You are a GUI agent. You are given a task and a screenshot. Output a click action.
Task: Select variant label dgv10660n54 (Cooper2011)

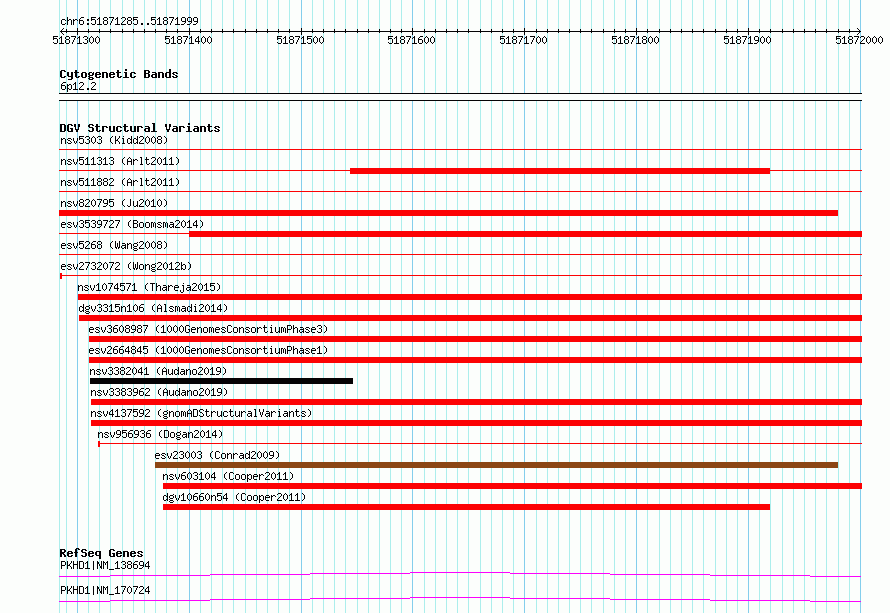[234, 497]
